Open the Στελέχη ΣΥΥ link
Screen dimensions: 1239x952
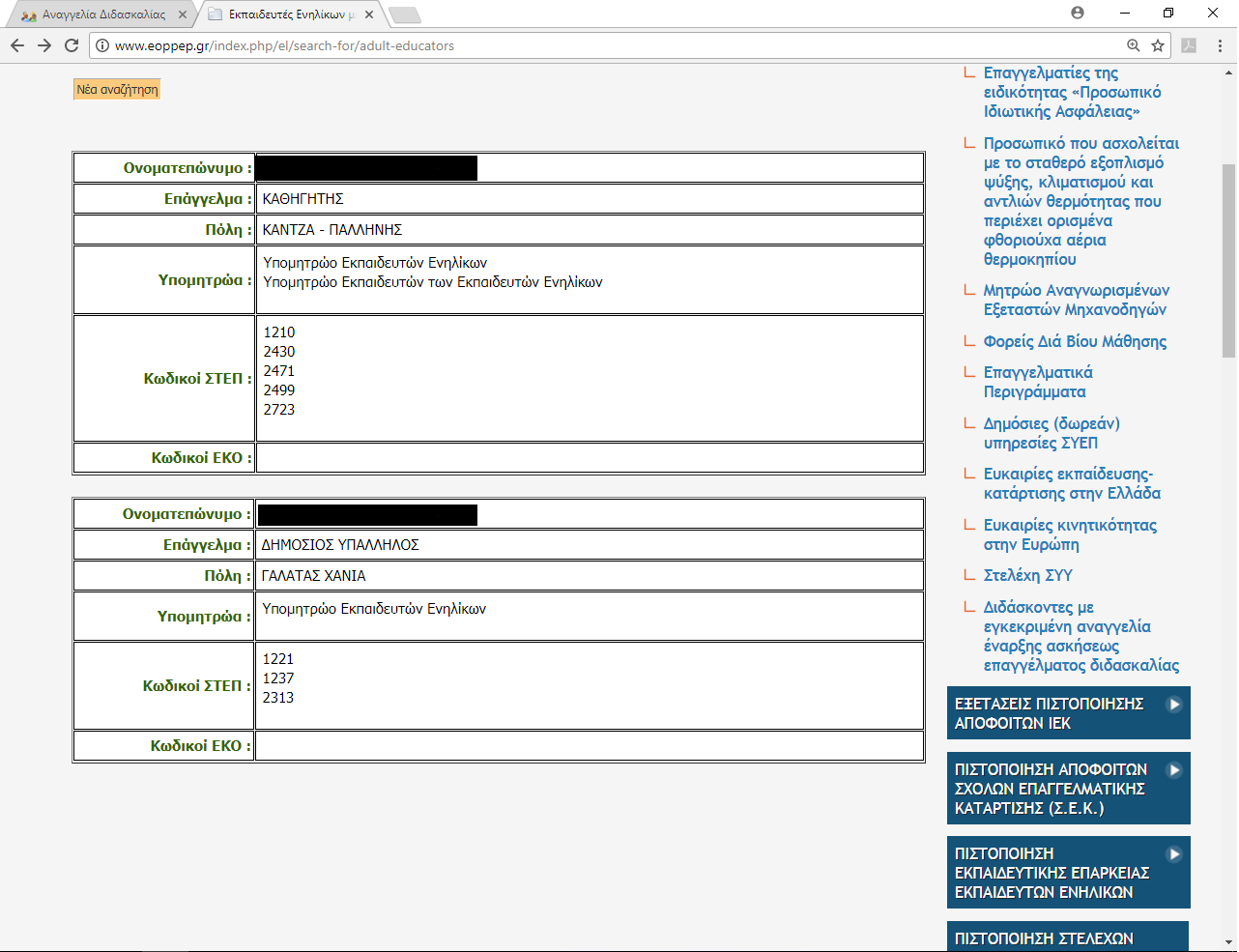tap(1027, 575)
